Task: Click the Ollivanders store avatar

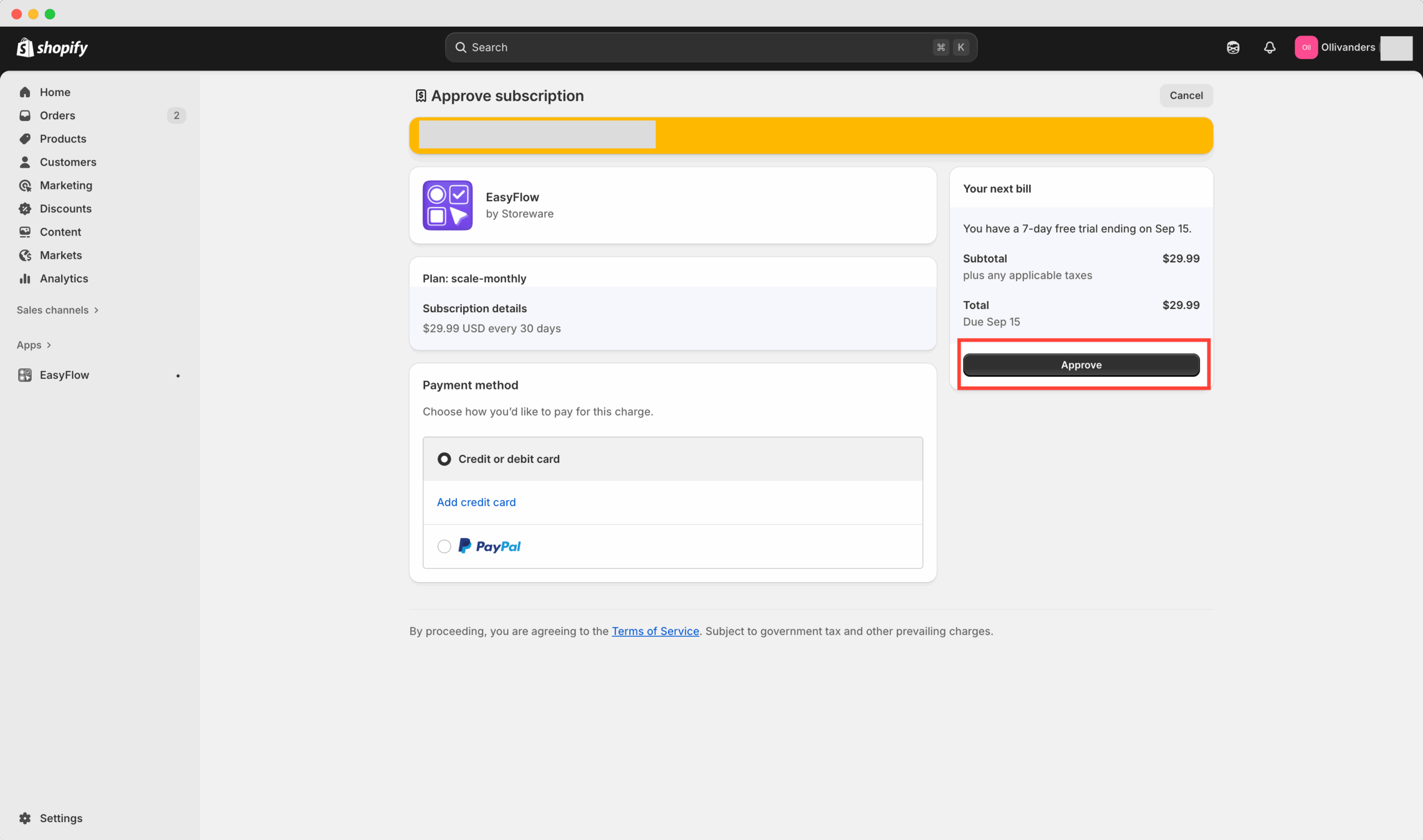Action: (1306, 48)
